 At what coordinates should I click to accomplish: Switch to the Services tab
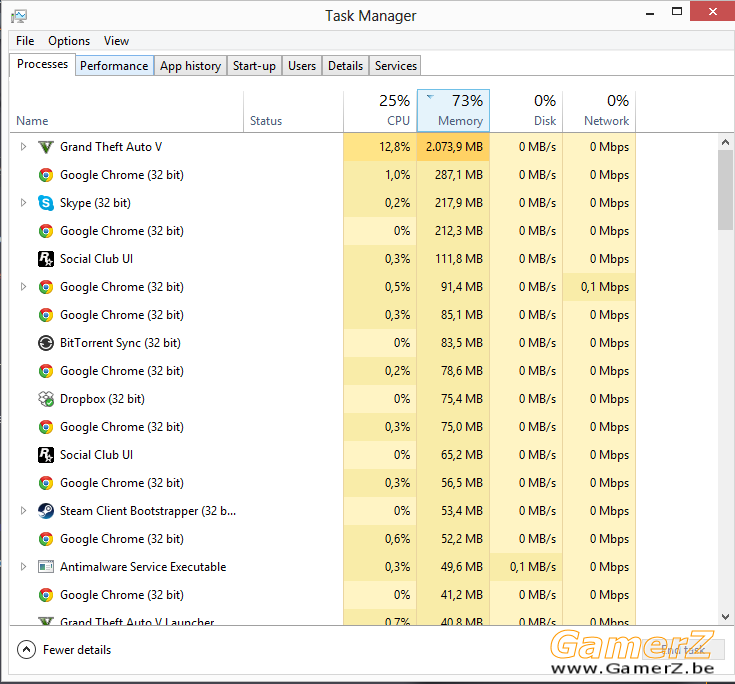(396, 66)
